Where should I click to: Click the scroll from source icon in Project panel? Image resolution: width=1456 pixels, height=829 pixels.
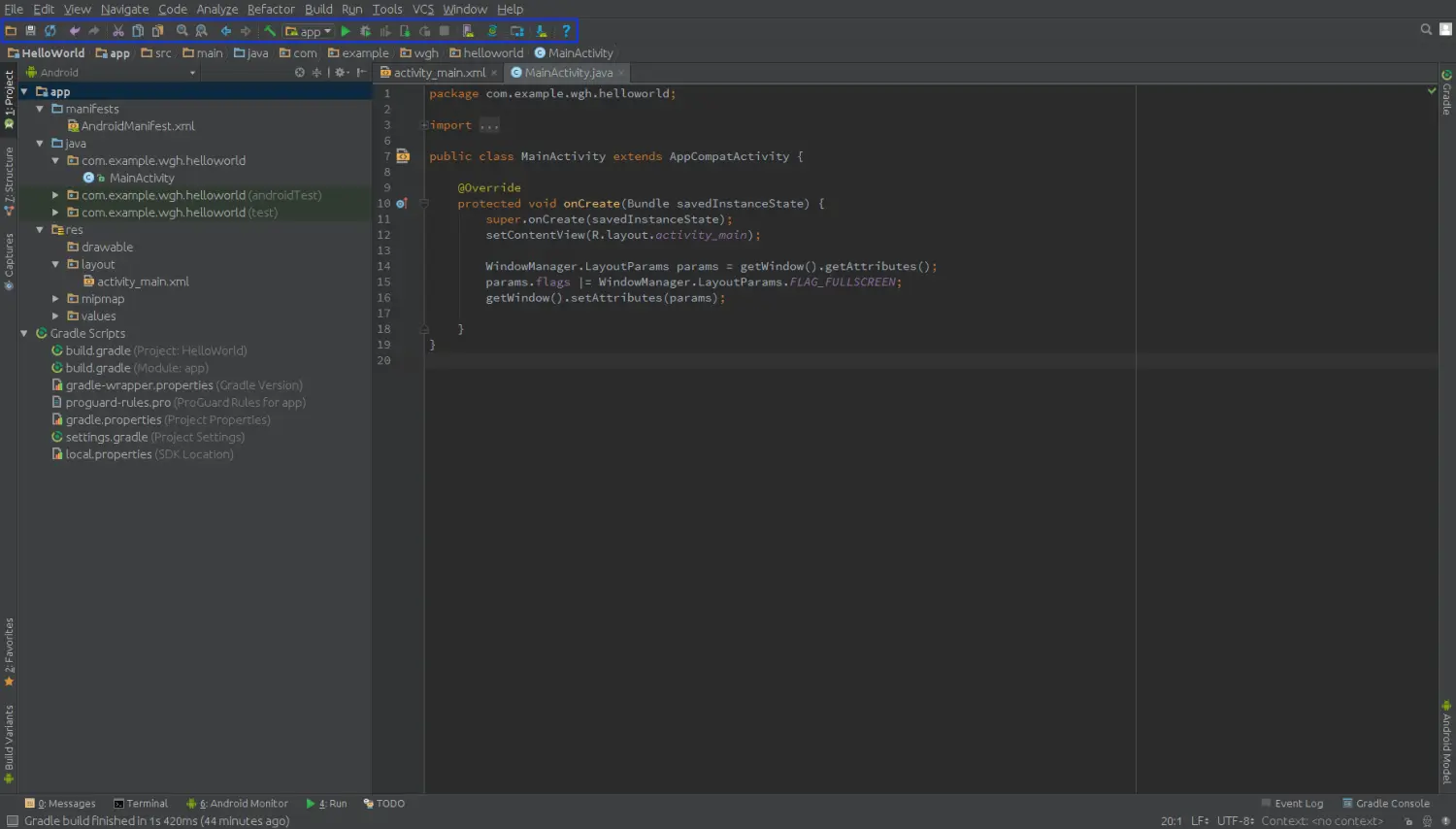pyautogui.click(x=300, y=73)
